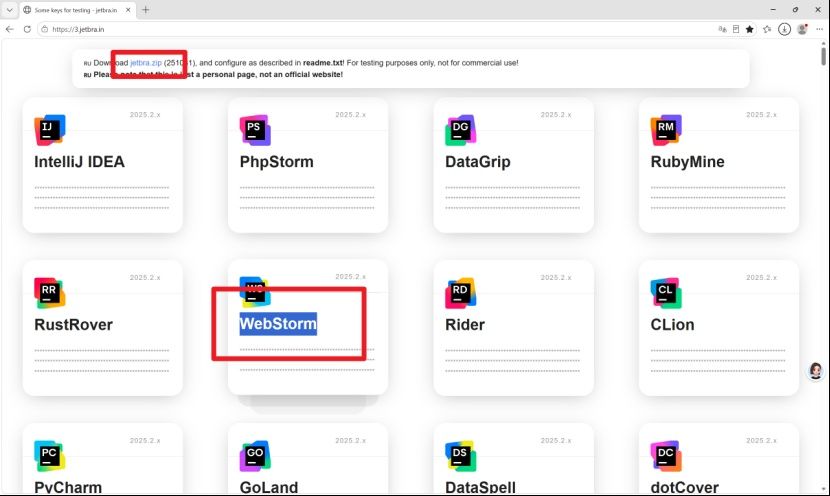
Task: Click the GoLand GO logo icon
Action: [255, 456]
